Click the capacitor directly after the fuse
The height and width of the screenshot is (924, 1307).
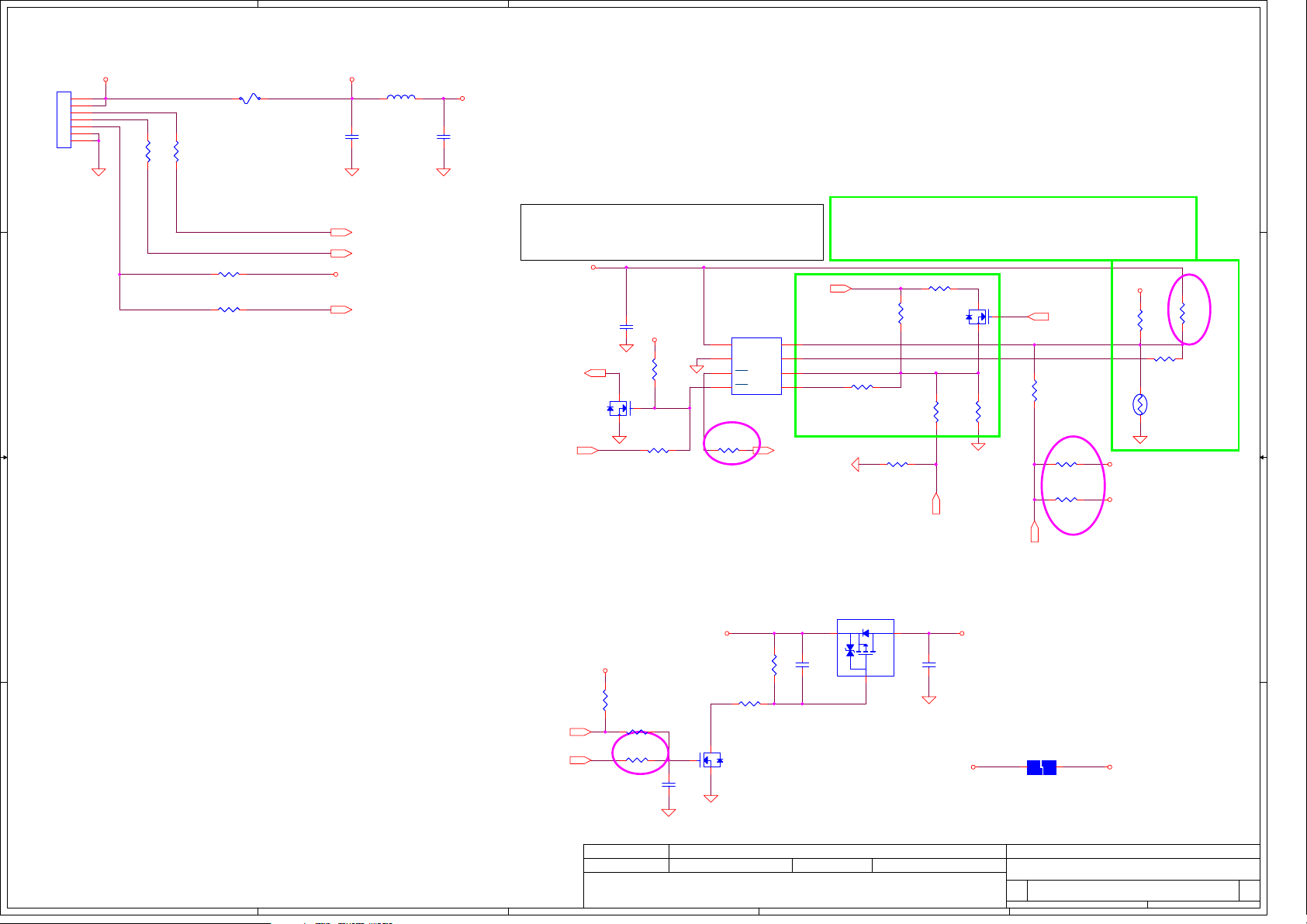(x=351, y=137)
